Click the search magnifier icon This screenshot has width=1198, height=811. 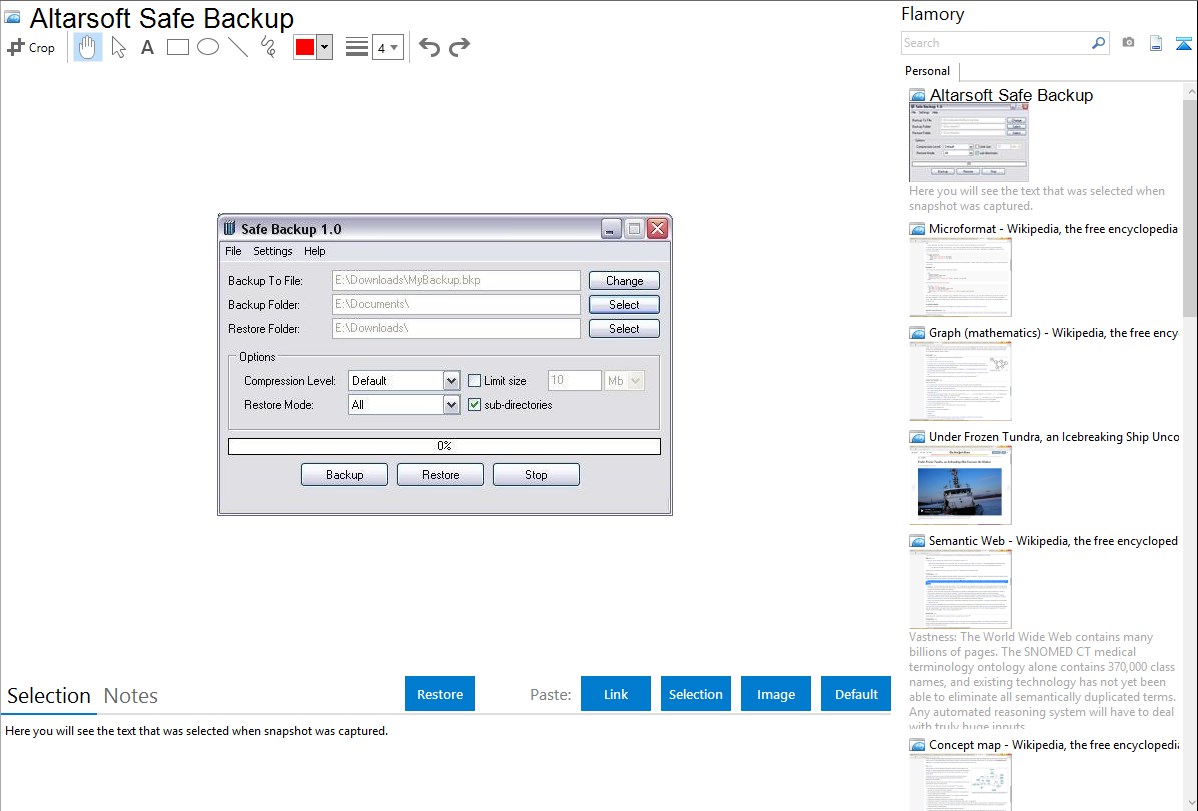click(1098, 43)
